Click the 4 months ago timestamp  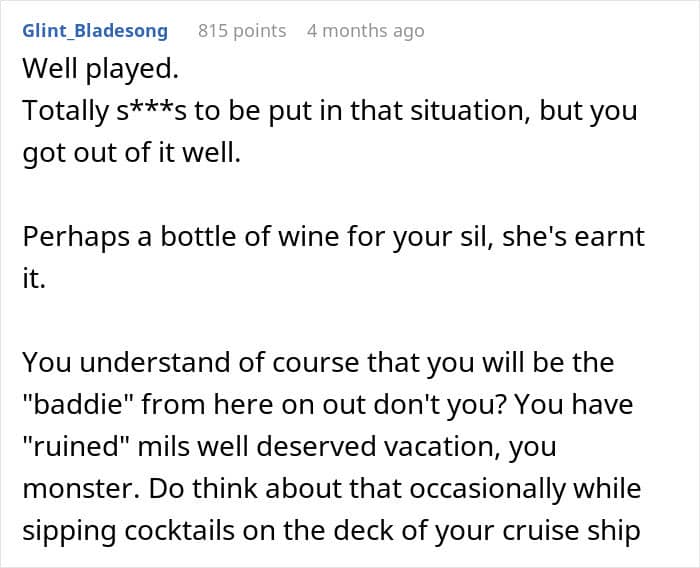[x=365, y=31]
